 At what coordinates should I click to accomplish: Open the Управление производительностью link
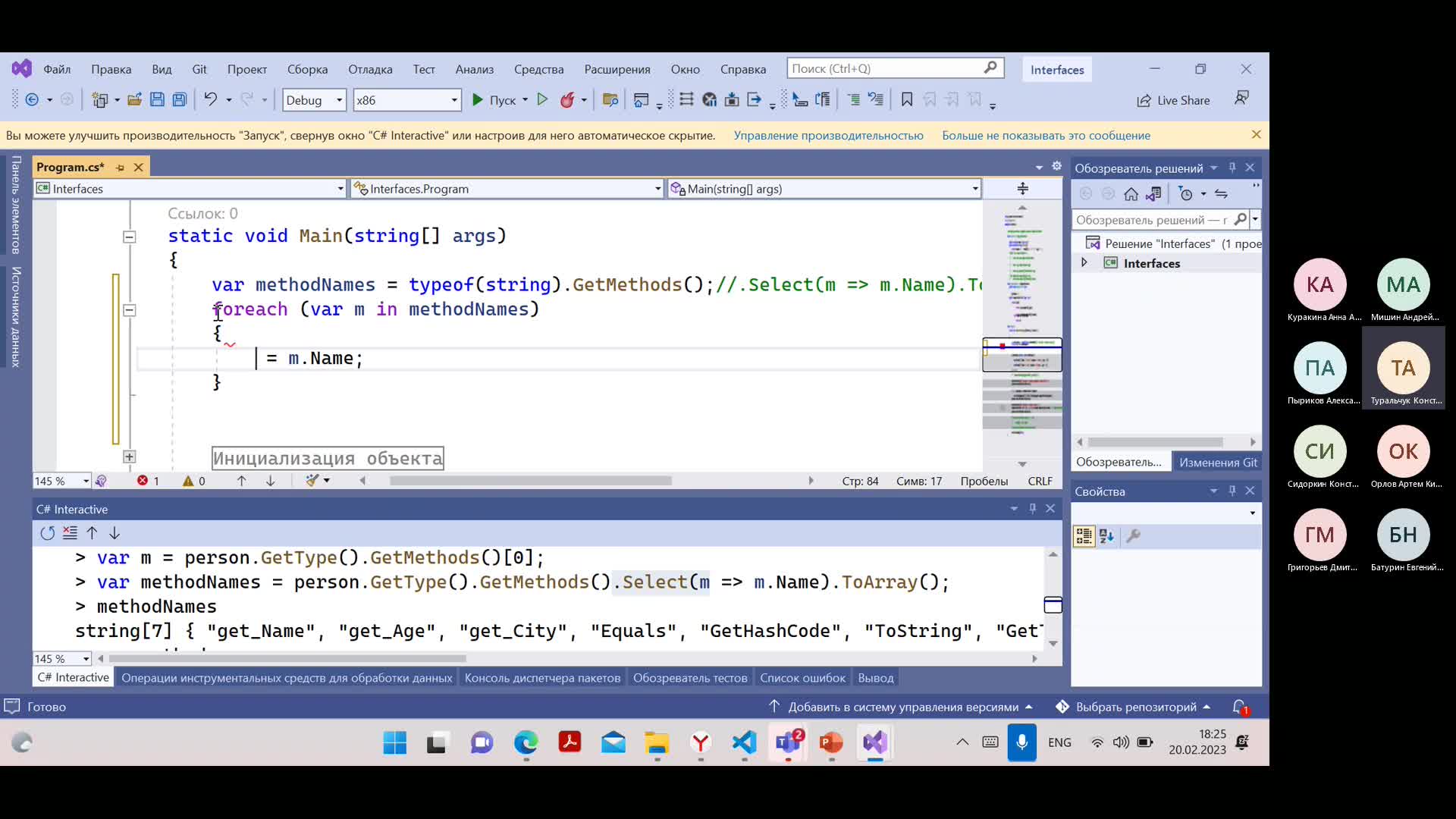click(828, 136)
